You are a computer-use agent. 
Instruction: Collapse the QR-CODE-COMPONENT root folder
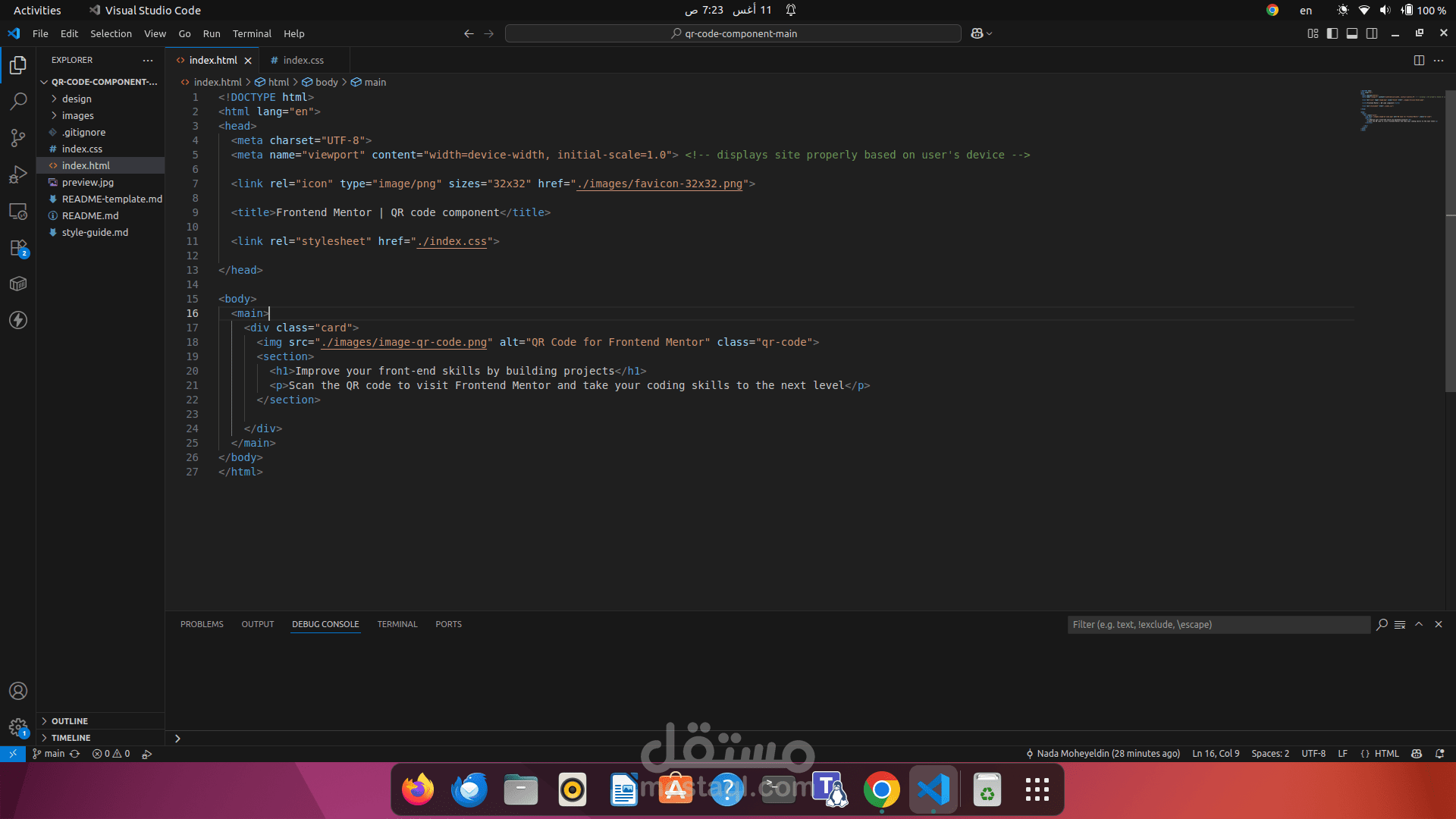click(100, 82)
